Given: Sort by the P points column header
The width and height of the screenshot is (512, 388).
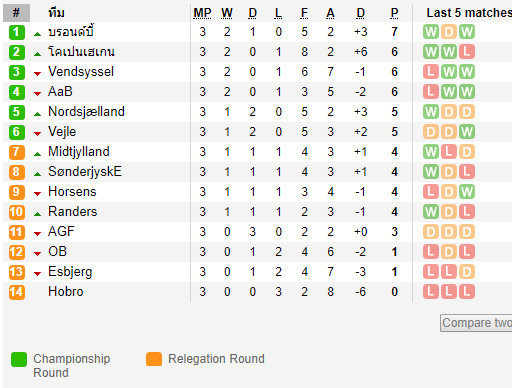Looking at the screenshot, I should pos(394,13).
